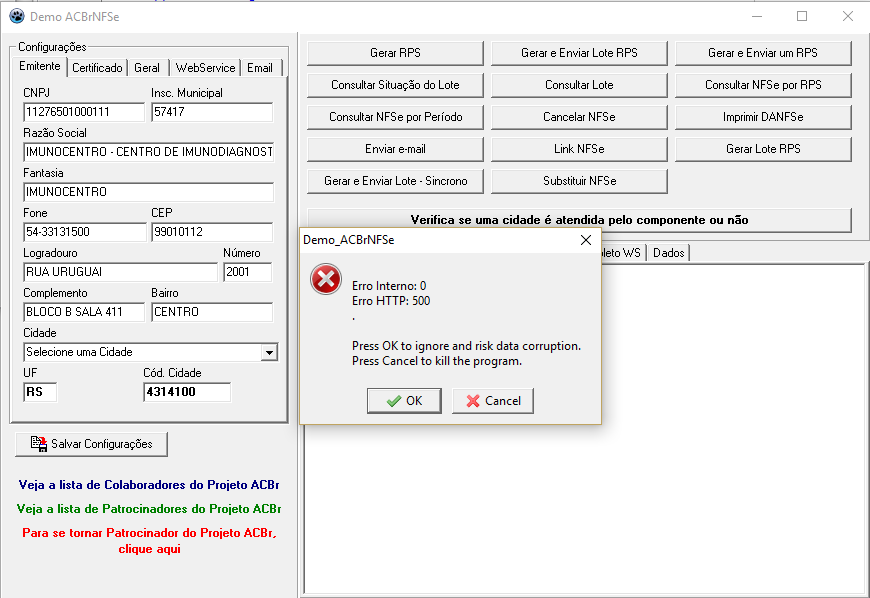Open the Certificado tab
870x598 pixels.
(97, 68)
